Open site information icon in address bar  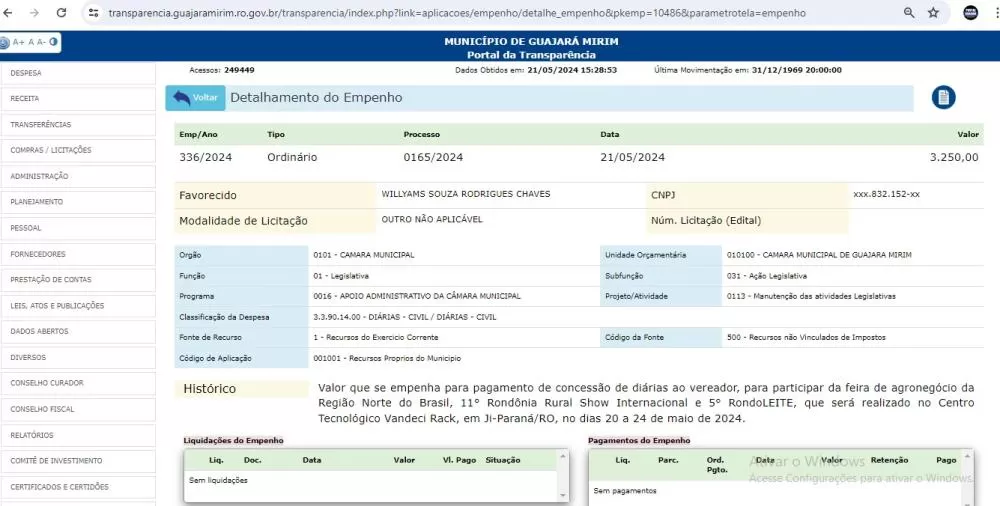pyautogui.click(x=94, y=13)
